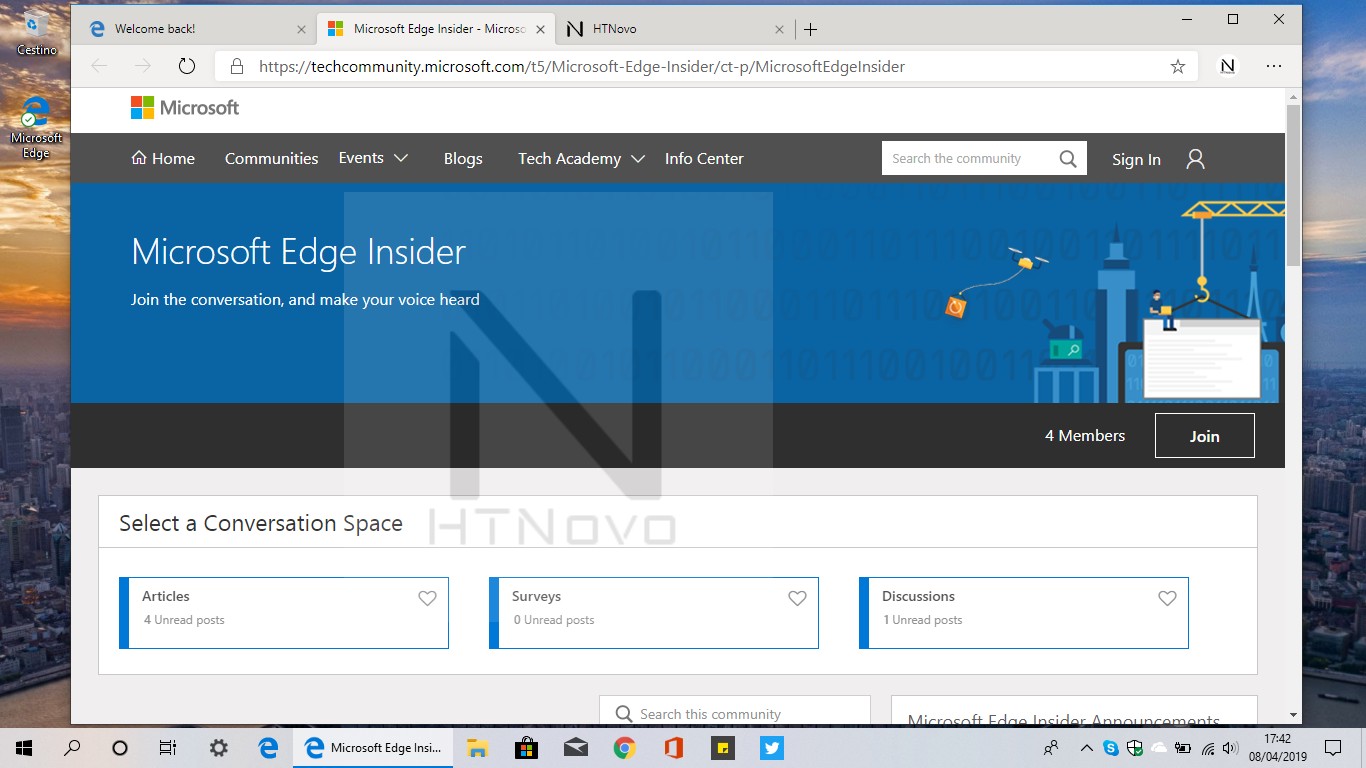Toggle the heart on the Surveys space
Viewport: 1366px width, 768px height.
(797, 598)
